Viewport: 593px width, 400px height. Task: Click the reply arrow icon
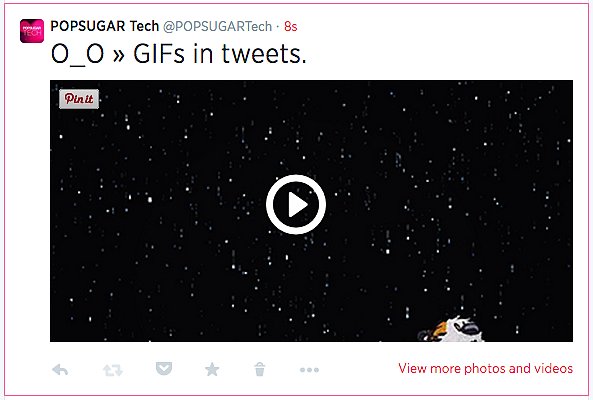point(60,369)
